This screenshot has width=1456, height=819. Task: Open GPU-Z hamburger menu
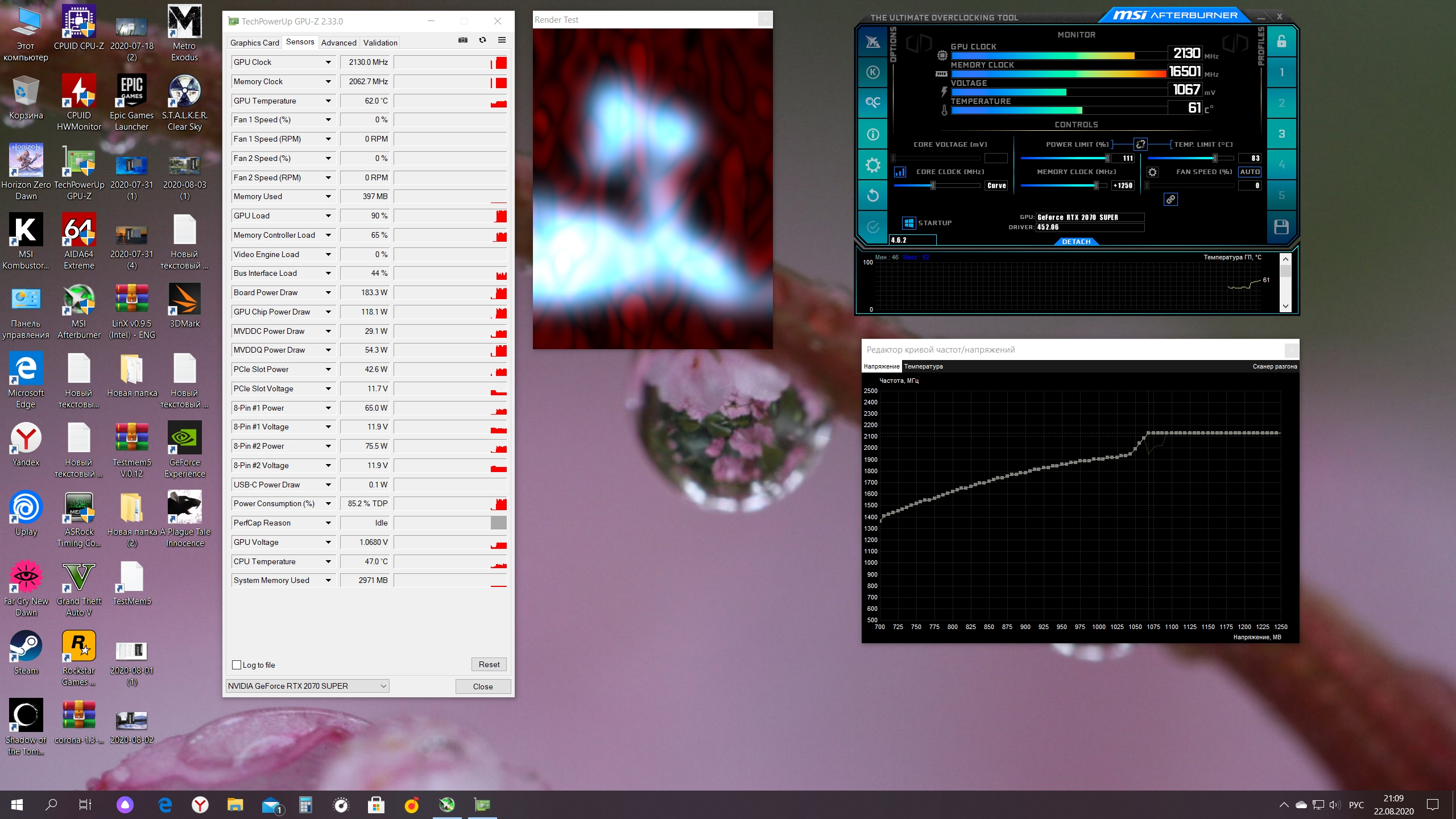point(502,40)
